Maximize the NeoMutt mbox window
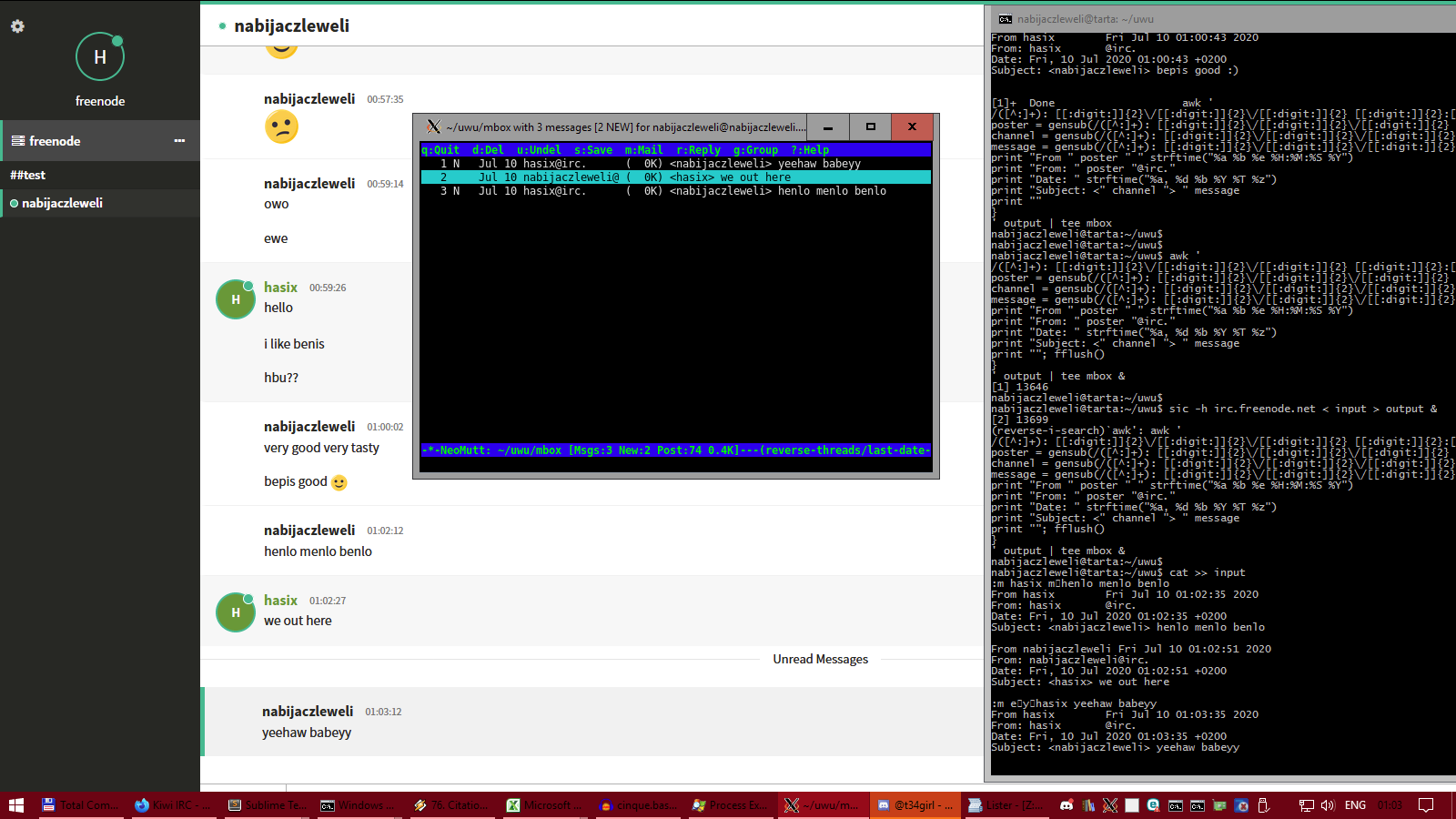The width and height of the screenshot is (1456, 819). [871, 127]
